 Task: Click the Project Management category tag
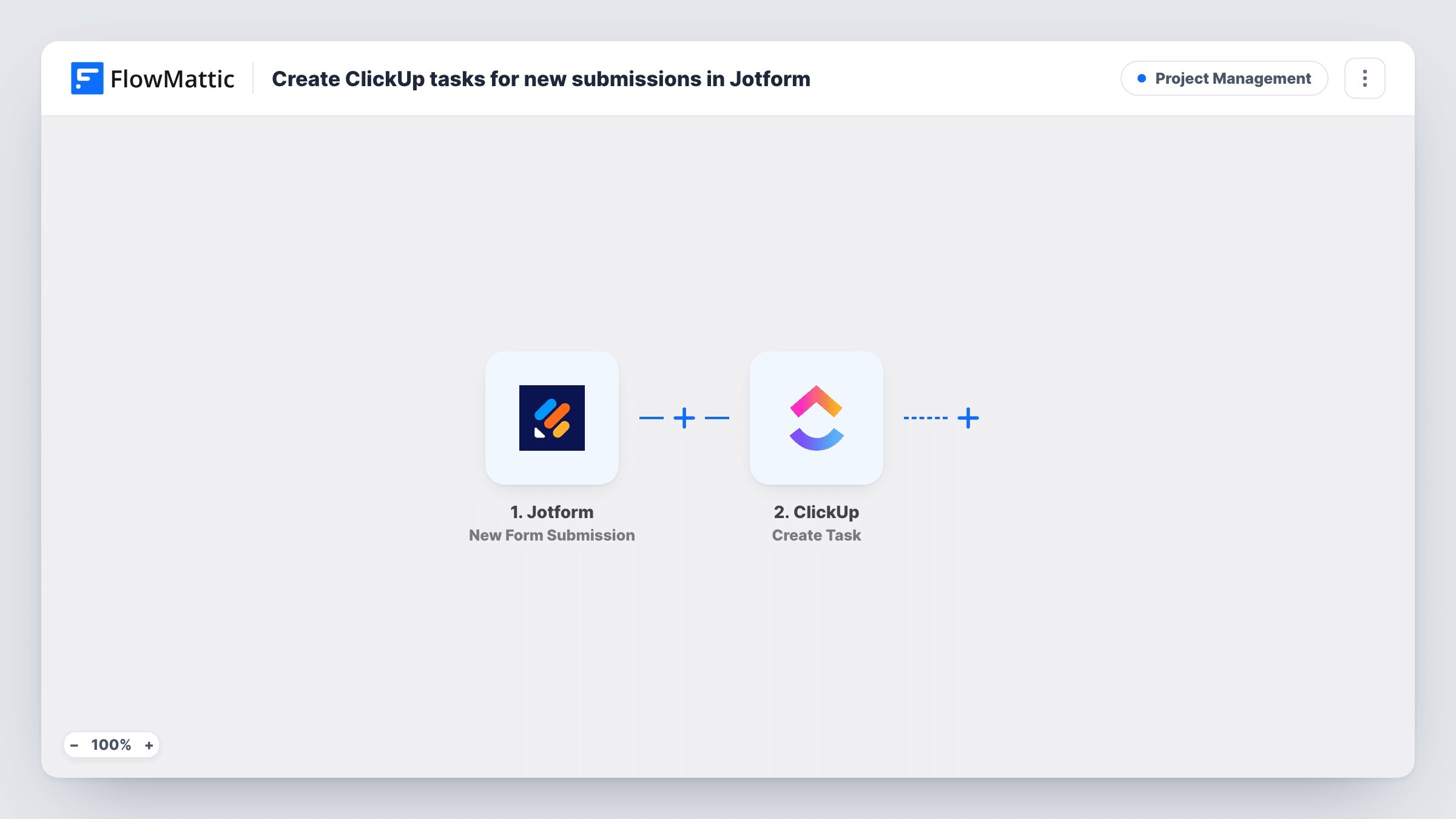coord(1224,78)
